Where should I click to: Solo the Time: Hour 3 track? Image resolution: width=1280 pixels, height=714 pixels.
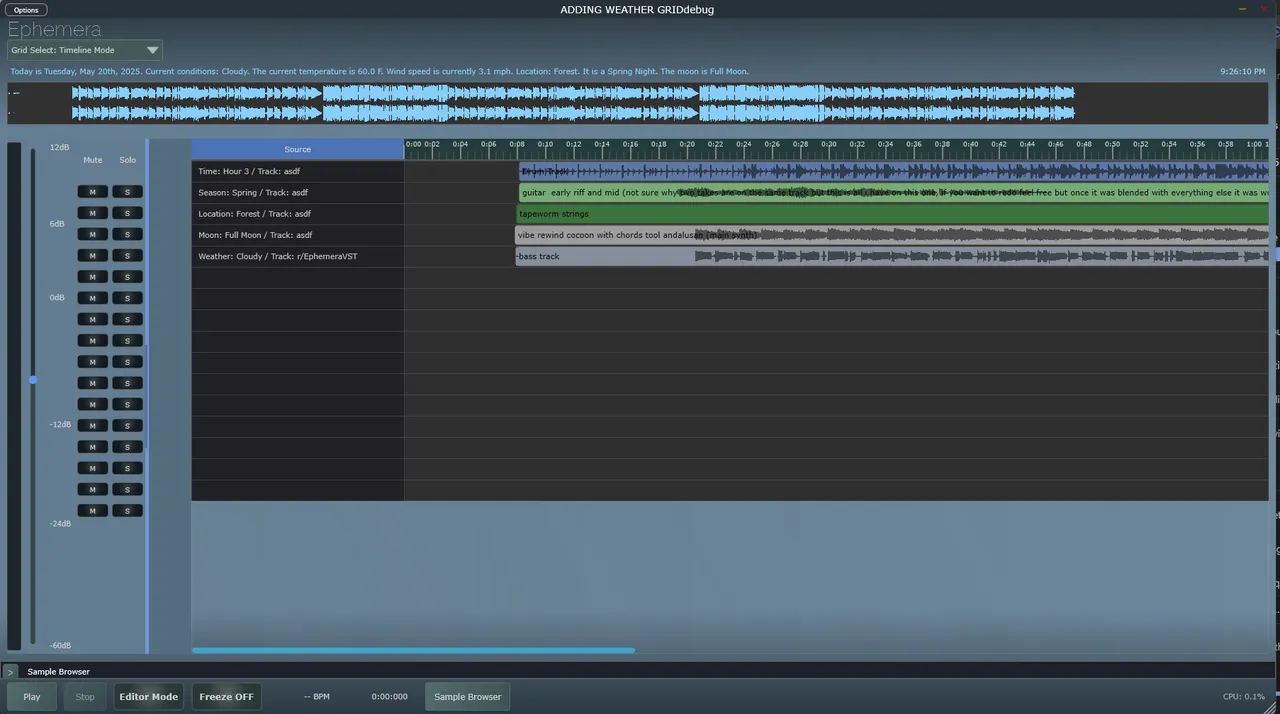[x=127, y=191]
